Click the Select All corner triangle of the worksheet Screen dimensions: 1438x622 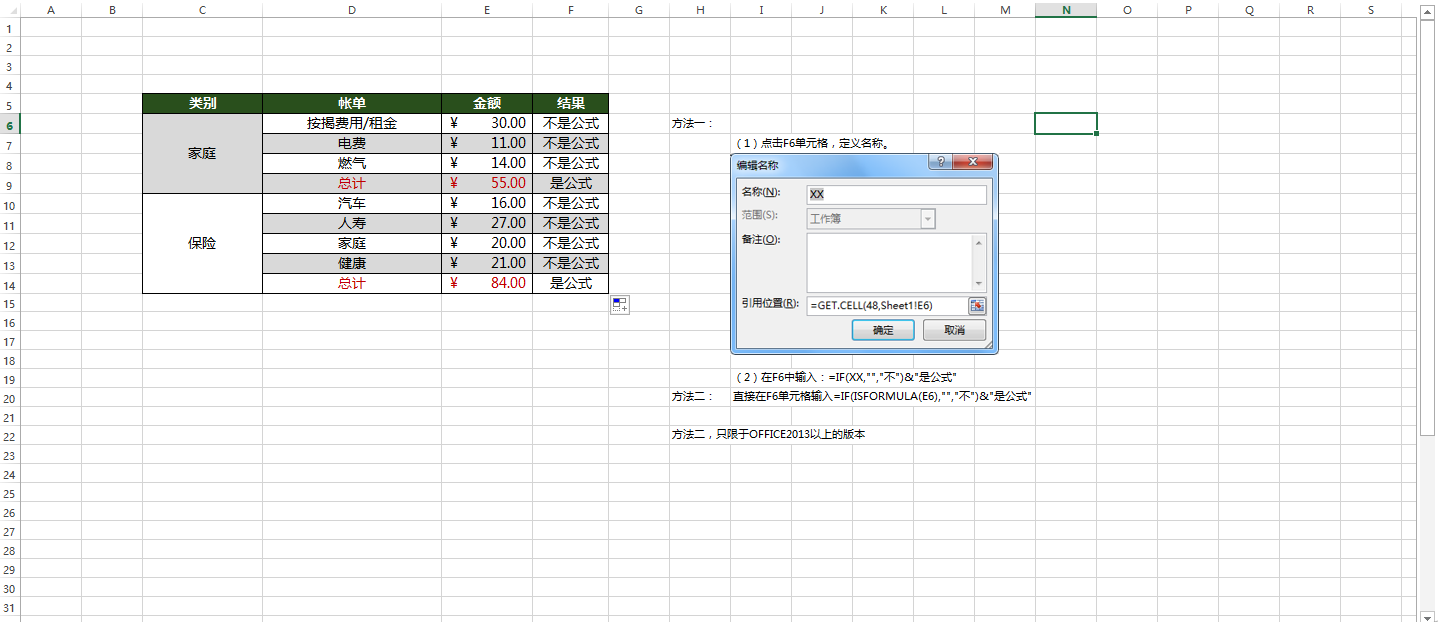tap(14, 10)
